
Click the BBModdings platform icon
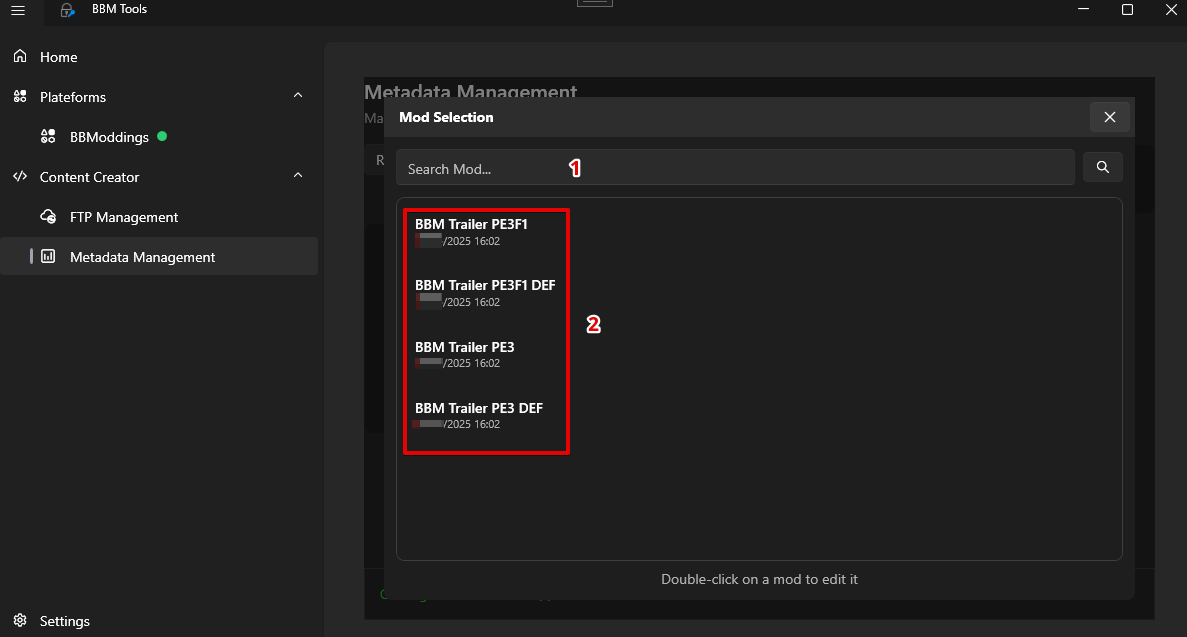[48, 137]
